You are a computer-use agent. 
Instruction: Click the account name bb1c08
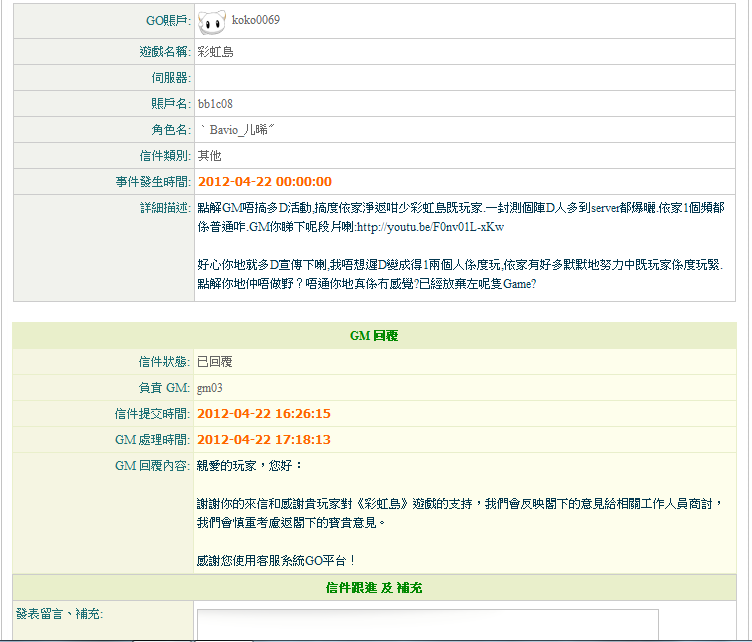(215, 103)
